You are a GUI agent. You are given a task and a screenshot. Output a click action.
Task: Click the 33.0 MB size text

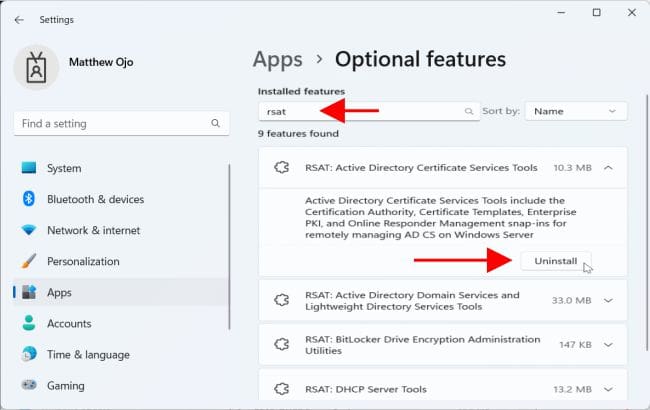pos(571,301)
